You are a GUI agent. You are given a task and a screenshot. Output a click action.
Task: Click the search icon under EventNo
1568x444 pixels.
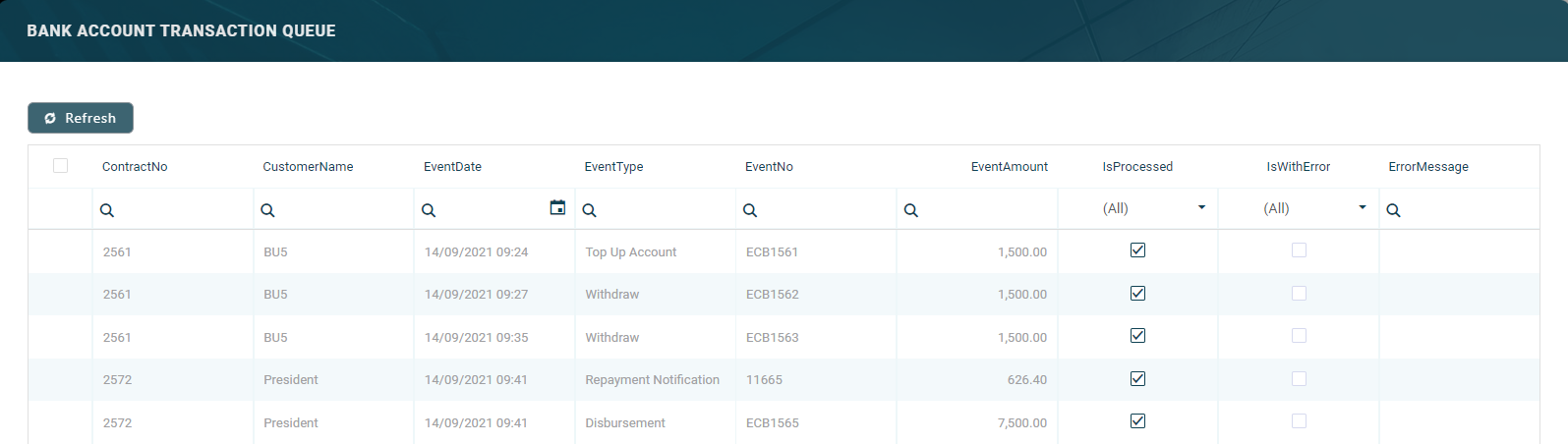click(x=750, y=210)
